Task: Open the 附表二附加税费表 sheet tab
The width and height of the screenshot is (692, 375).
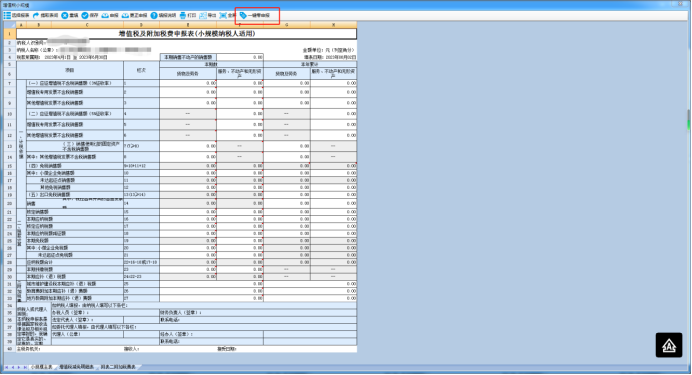Action: pyautogui.click(x=118, y=367)
